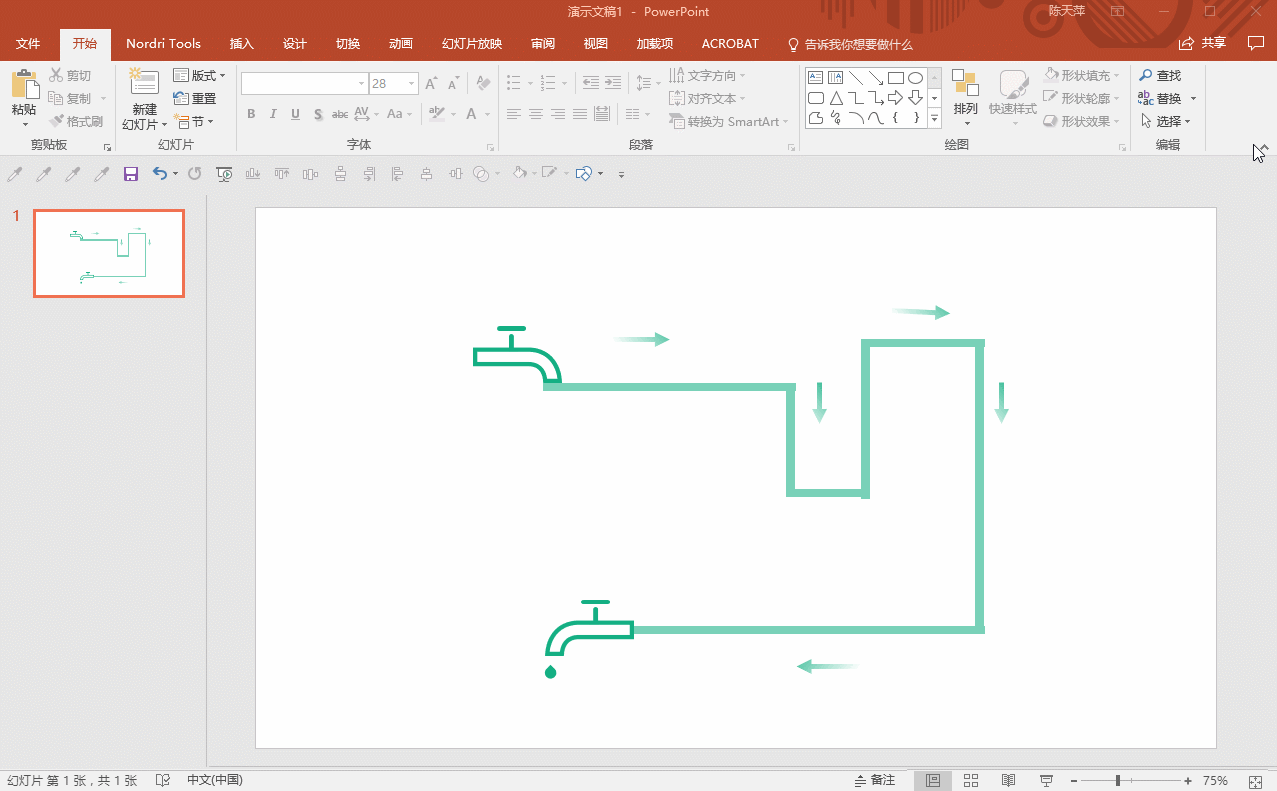
Task: Click the purple Save icon in quick access toolbar
Action: [130, 174]
